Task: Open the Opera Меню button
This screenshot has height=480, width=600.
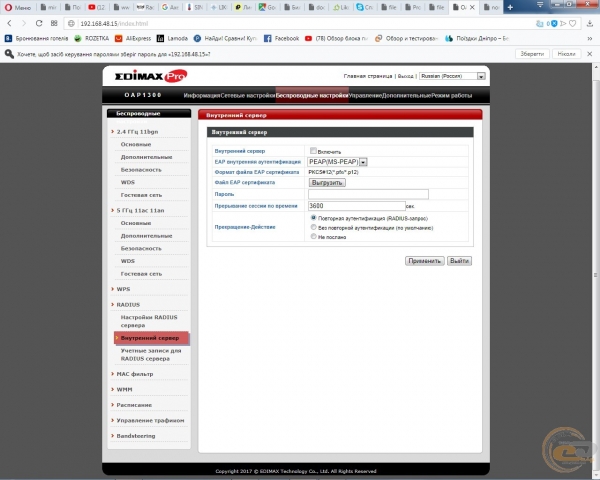Action: point(18,7)
